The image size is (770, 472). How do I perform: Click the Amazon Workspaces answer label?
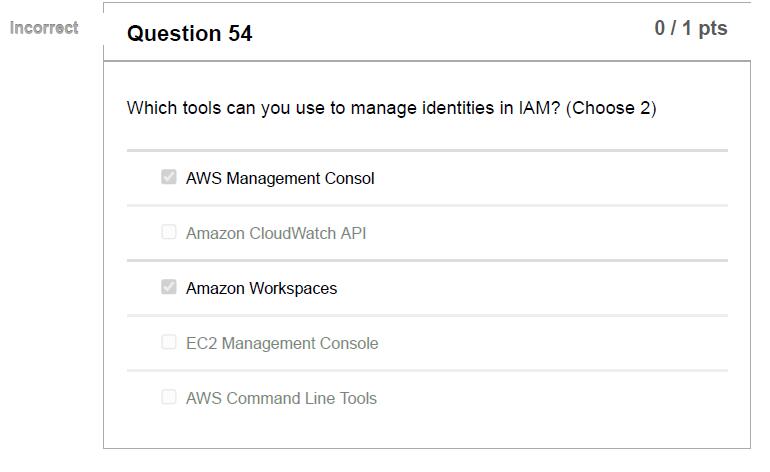[261, 289]
